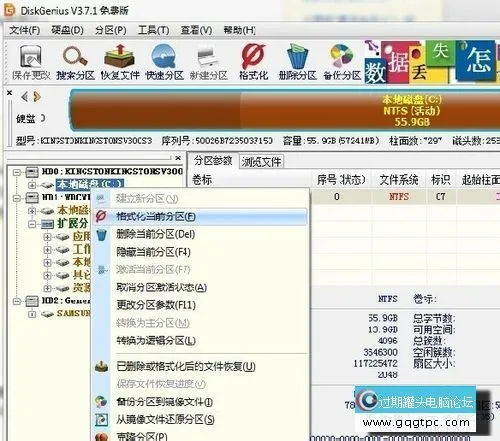Expand the 工作 partition node
The width and height of the screenshot is (500, 441).
click(47, 249)
